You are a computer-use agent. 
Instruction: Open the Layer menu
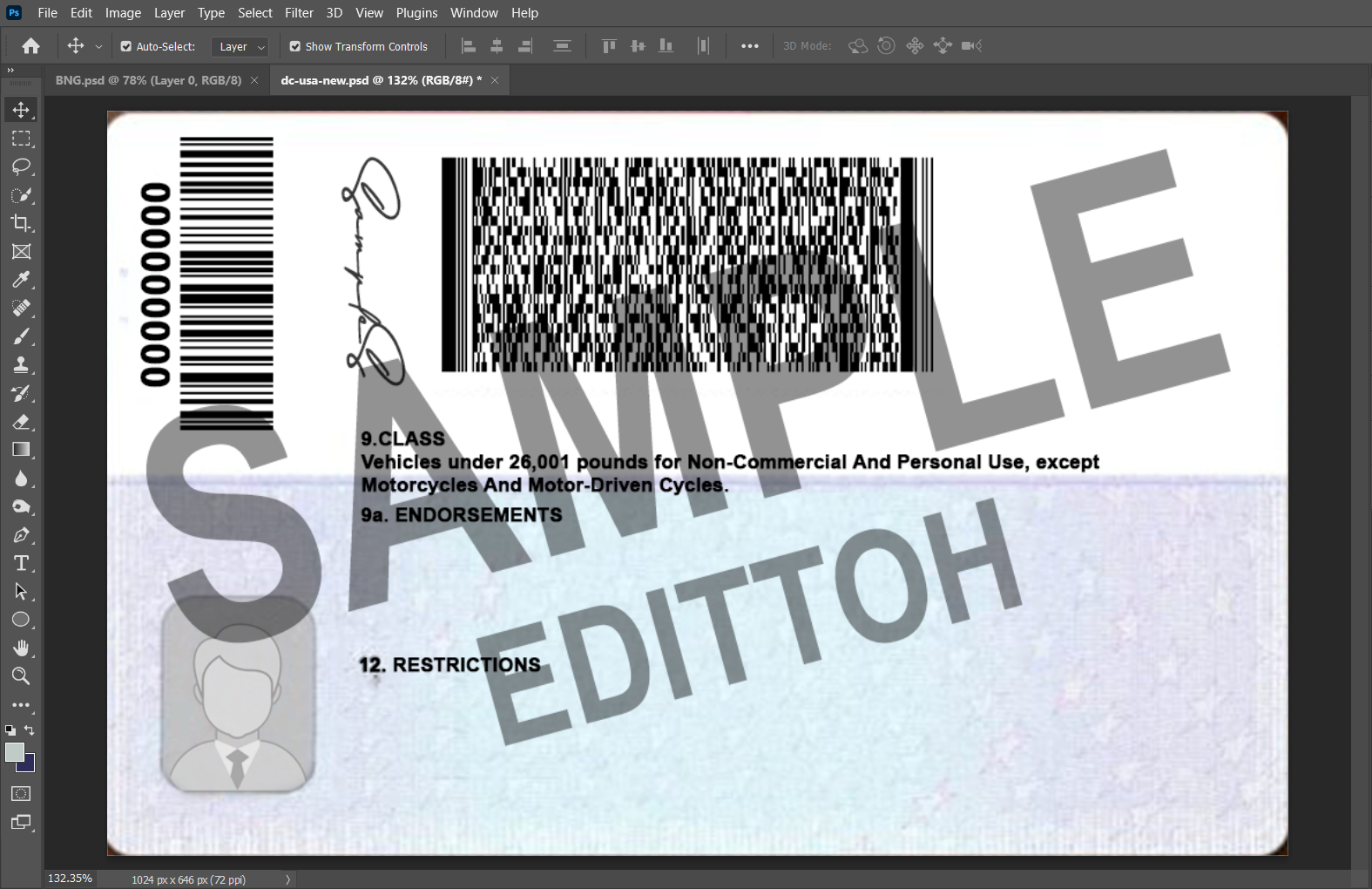click(169, 13)
